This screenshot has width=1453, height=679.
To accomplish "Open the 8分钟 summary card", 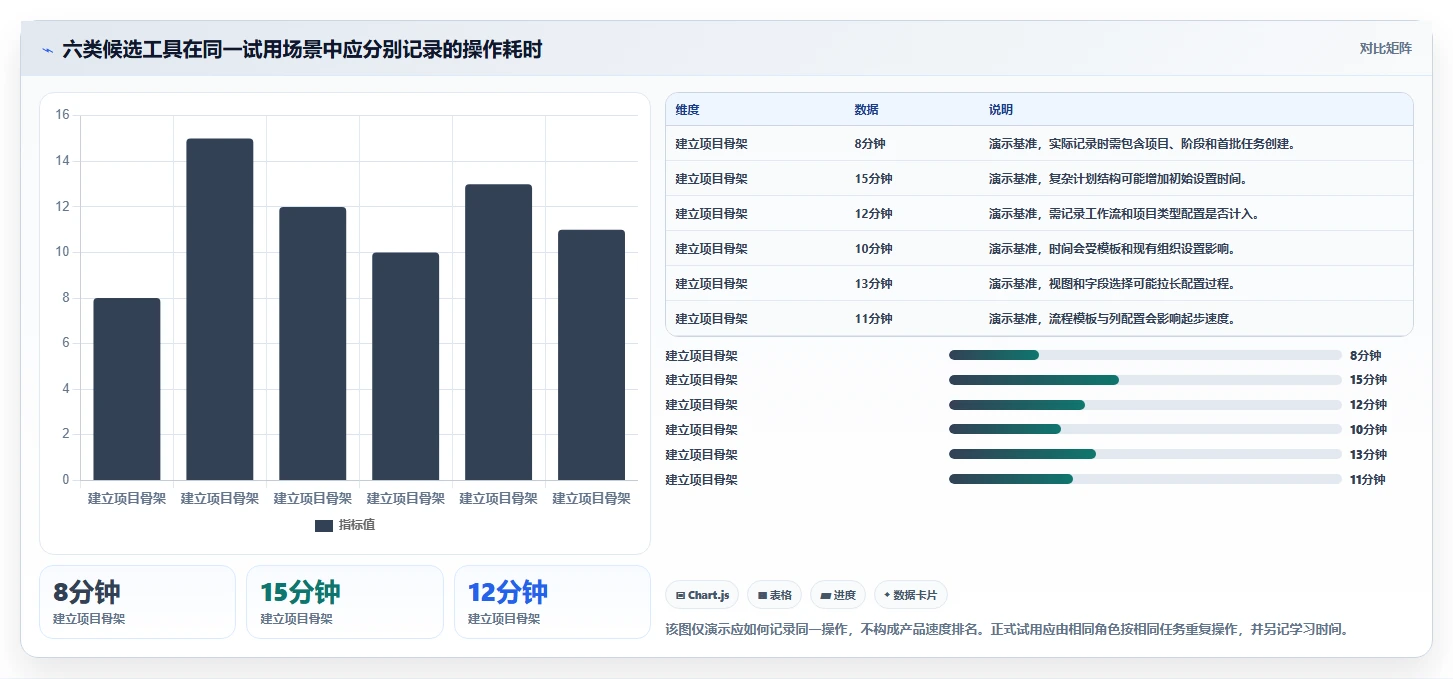I will coord(137,602).
